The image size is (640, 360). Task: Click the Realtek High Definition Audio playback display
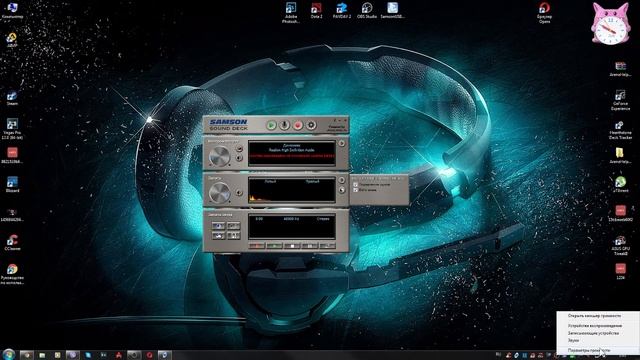coord(292,153)
